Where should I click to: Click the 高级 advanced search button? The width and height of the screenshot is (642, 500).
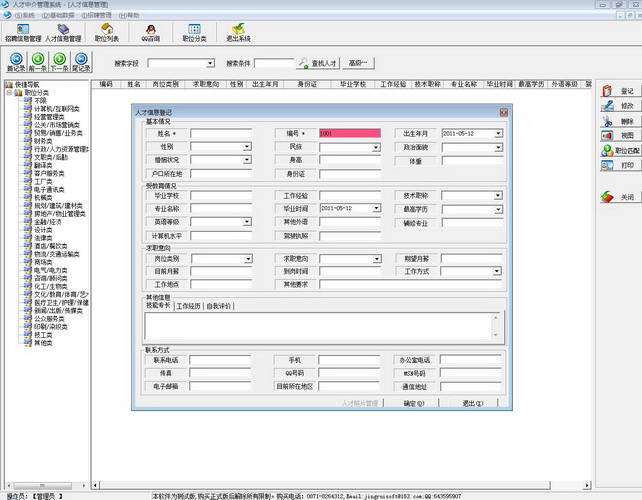pos(358,63)
